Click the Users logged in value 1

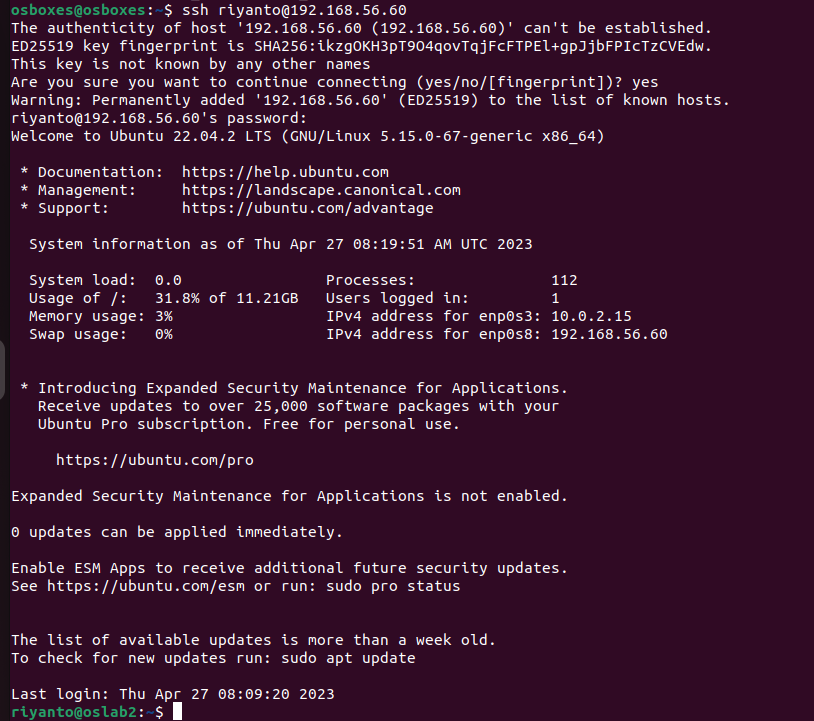click(555, 298)
